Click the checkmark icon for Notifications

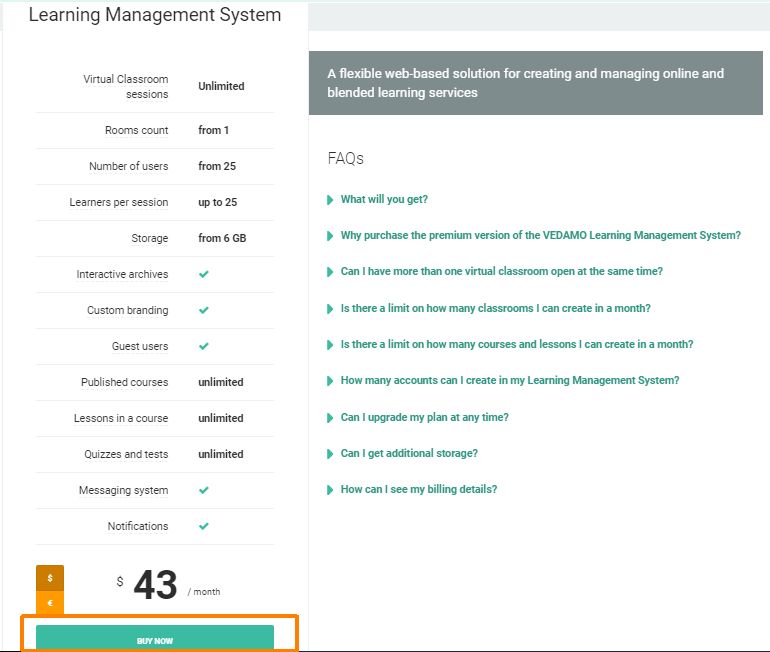(204, 526)
